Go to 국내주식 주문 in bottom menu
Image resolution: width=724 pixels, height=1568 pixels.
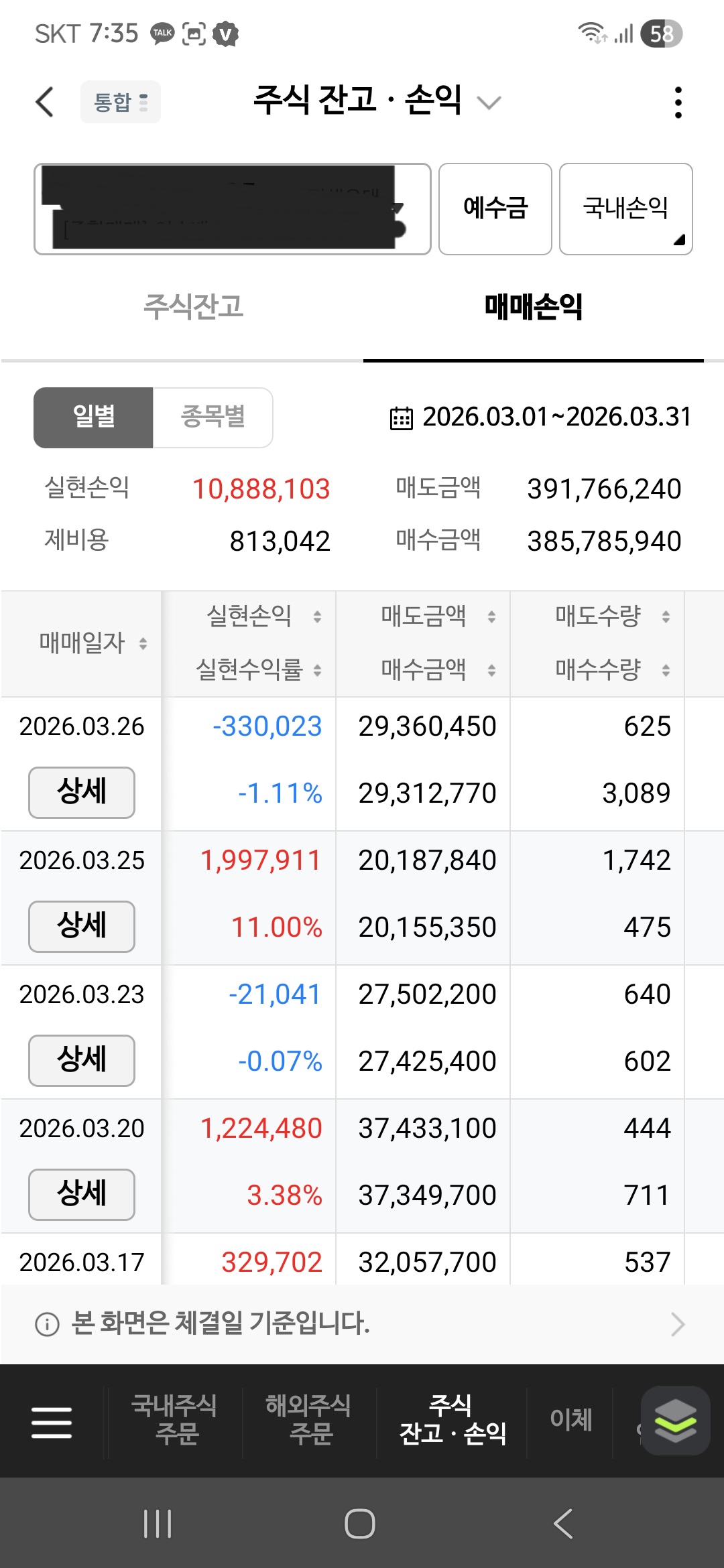(x=174, y=1420)
